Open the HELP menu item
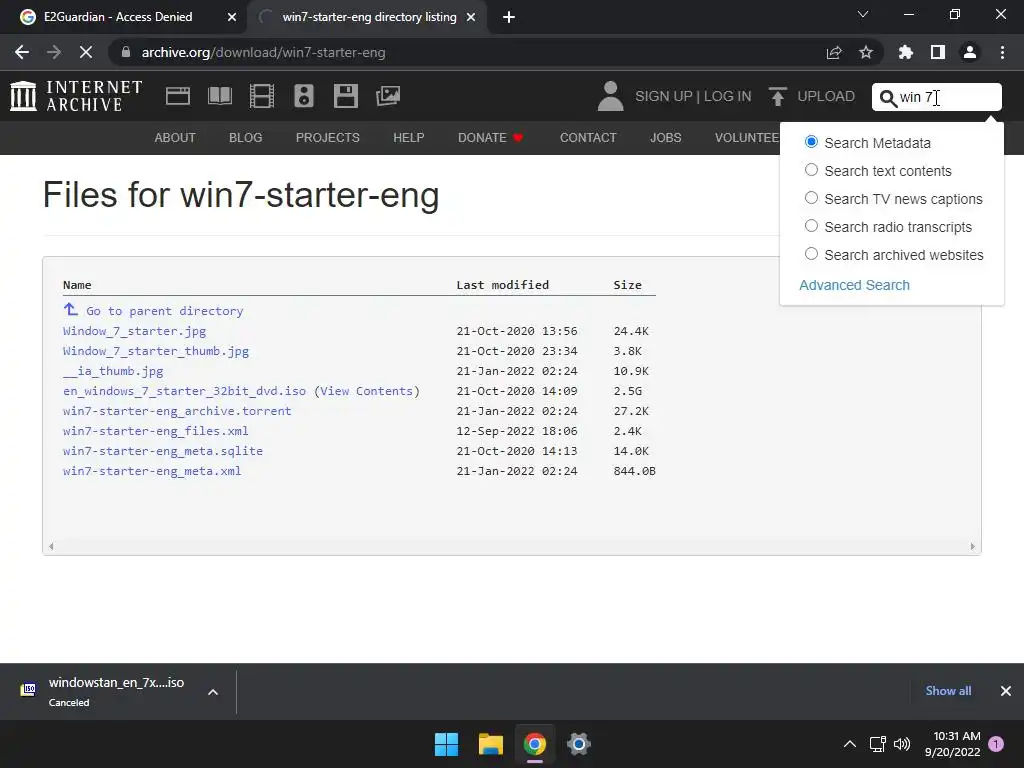 [409, 138]
